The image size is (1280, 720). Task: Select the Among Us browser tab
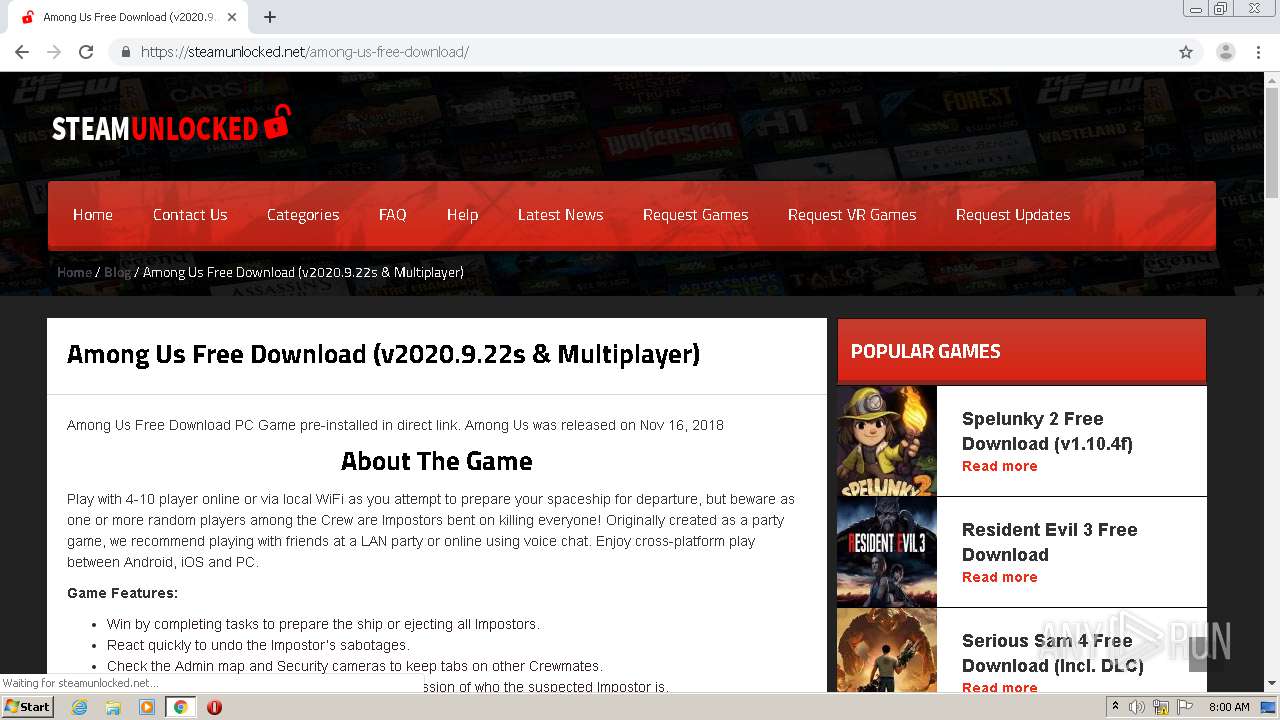130,17
